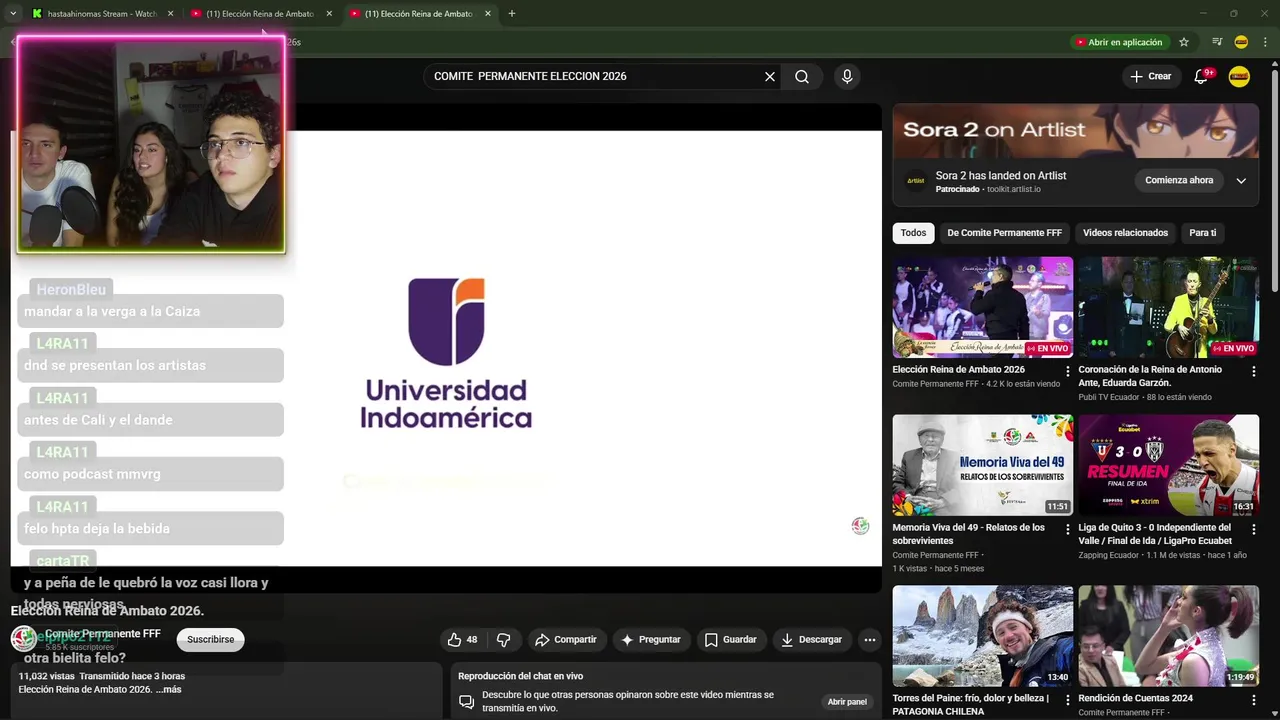Viewport: 1280px width, 720px height.
Task: Select the Todos filter chip
Action: [x=913, y=233]
